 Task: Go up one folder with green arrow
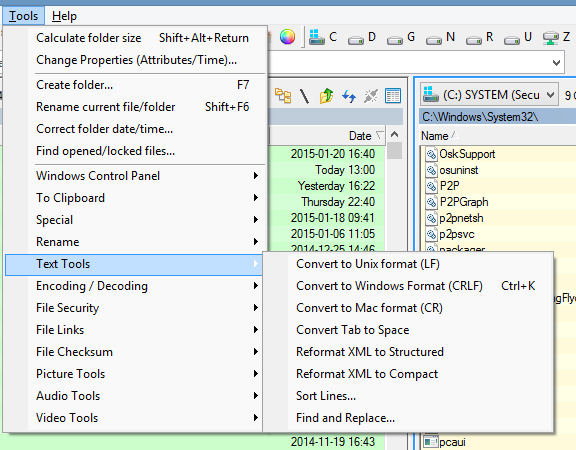click(326, 96)
